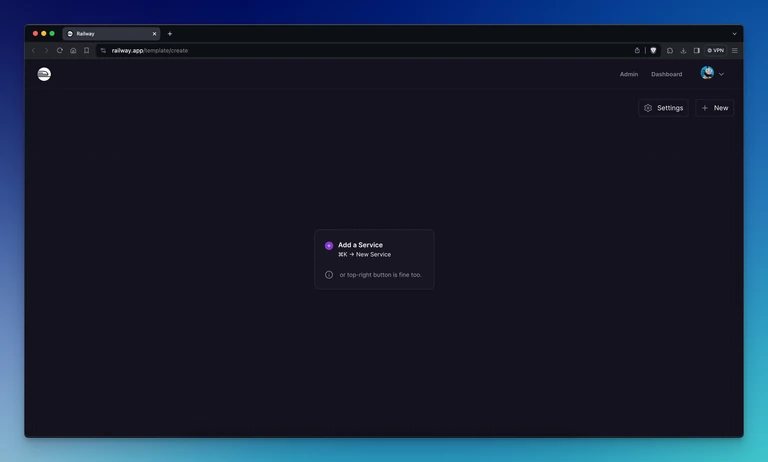The width and height of the screenshot is (768, 462).
Task: Click 'or top-right button is fine too.' text
Action: [381, 275]
